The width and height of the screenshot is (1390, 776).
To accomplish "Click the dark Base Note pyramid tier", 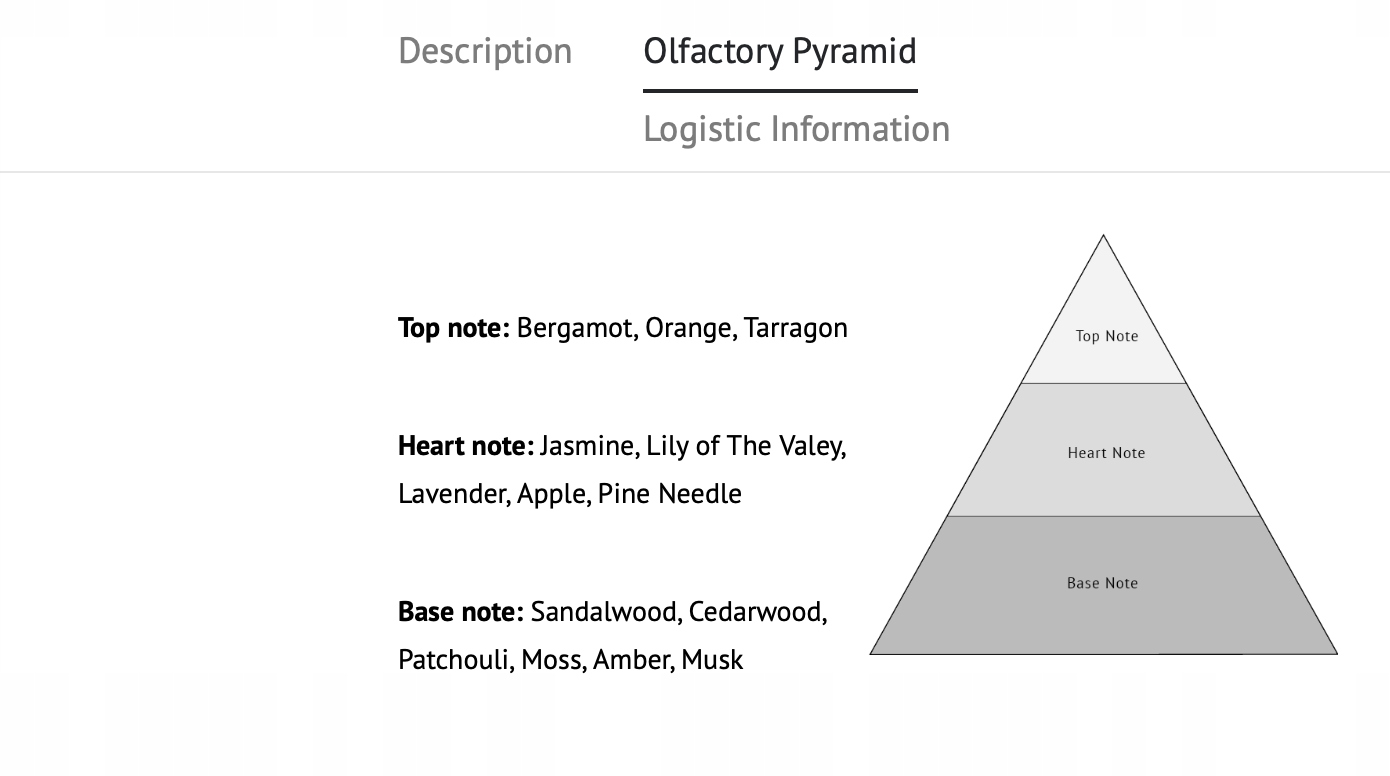I will point(1102,583).
